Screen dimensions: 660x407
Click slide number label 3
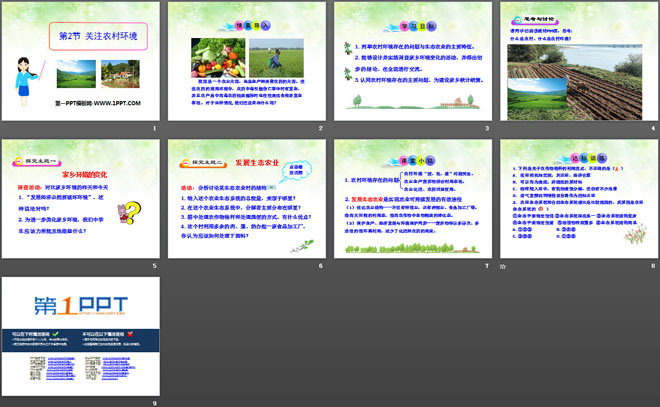coord(487,128)
